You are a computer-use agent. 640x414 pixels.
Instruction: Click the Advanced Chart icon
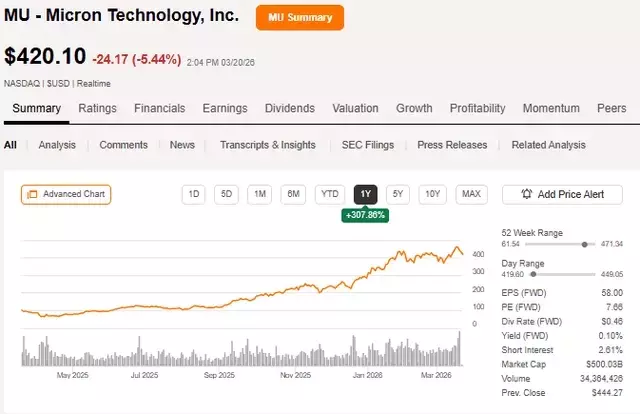[x=32, y=194]
